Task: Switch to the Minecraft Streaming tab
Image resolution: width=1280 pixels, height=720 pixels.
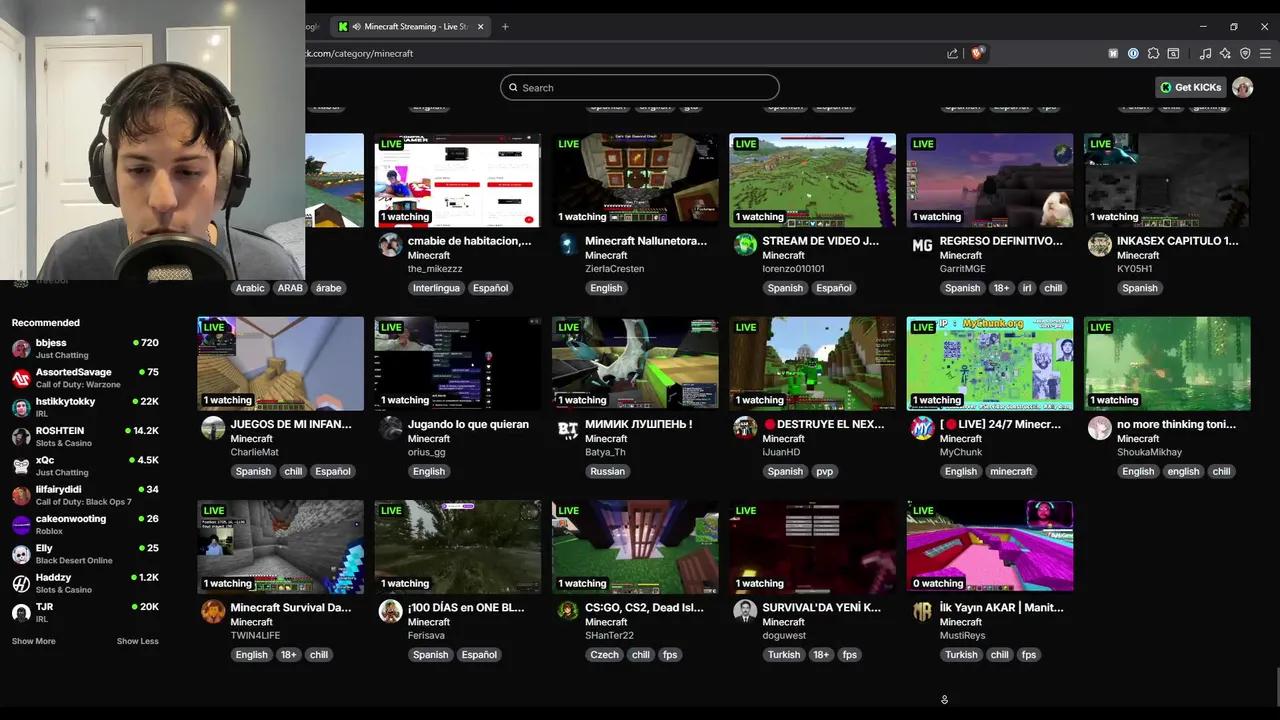Action: [410, 26]
